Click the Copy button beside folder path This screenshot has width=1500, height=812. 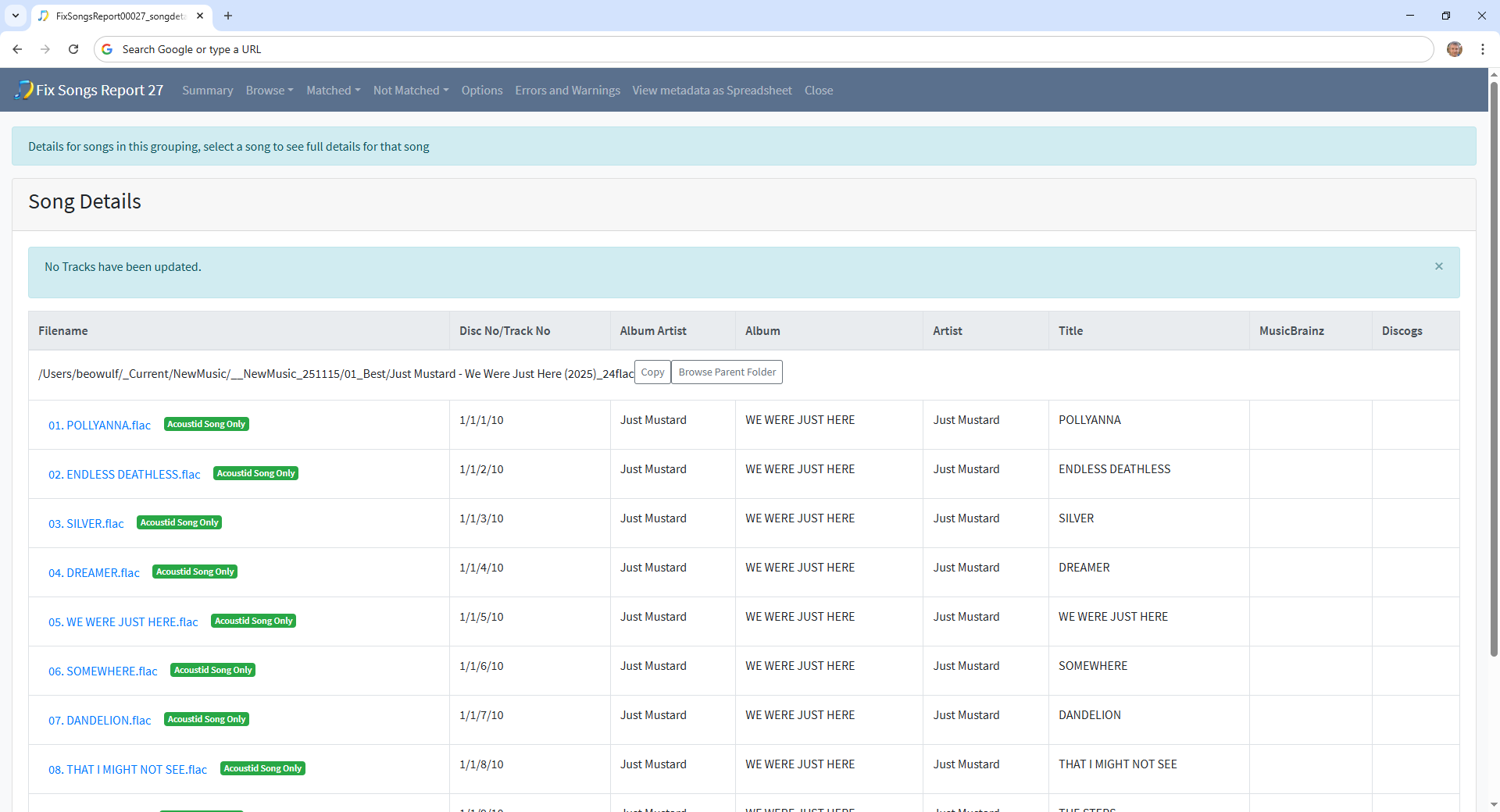pyautogui.click(x=652, y=372)
